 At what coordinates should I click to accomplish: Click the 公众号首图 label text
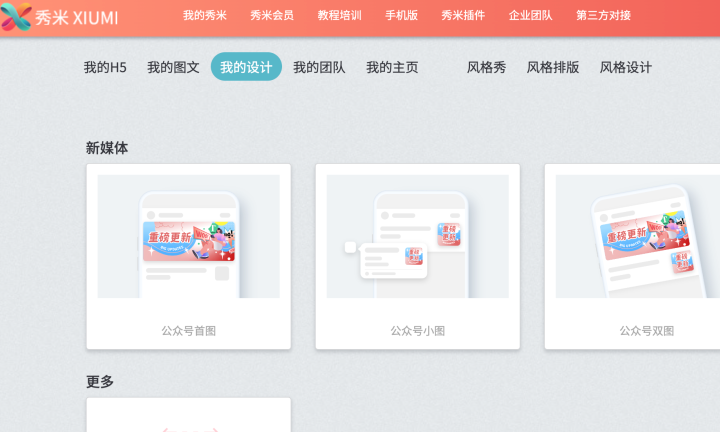point(189,331)
